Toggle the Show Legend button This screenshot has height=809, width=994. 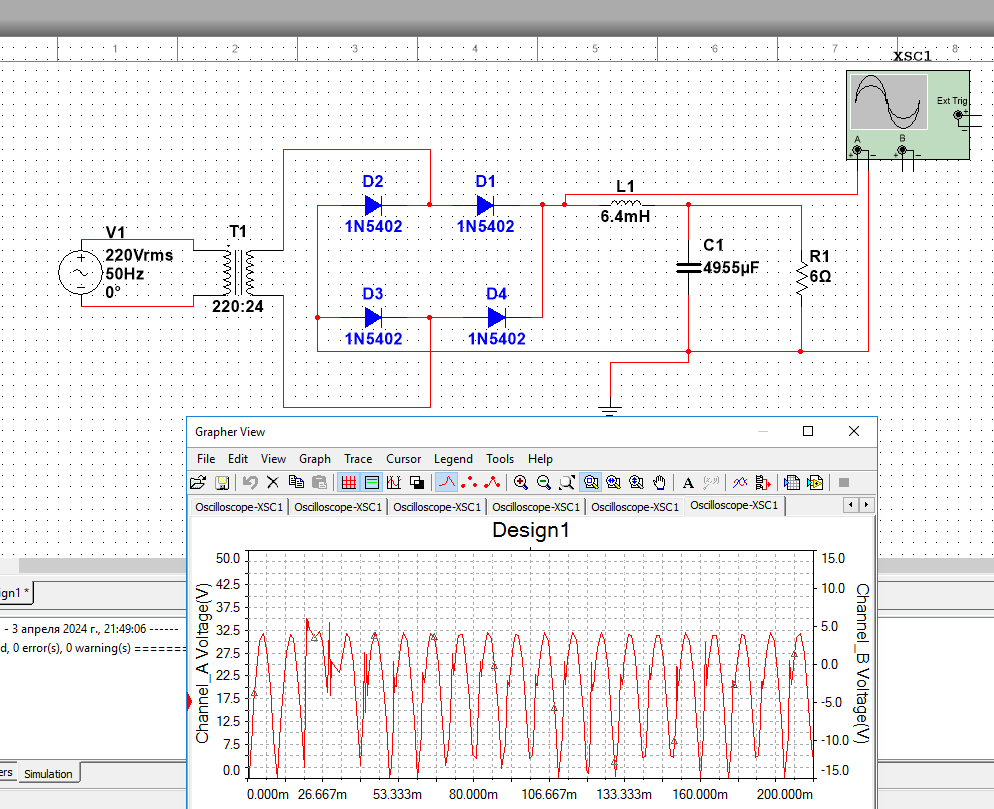coord(372,483)
